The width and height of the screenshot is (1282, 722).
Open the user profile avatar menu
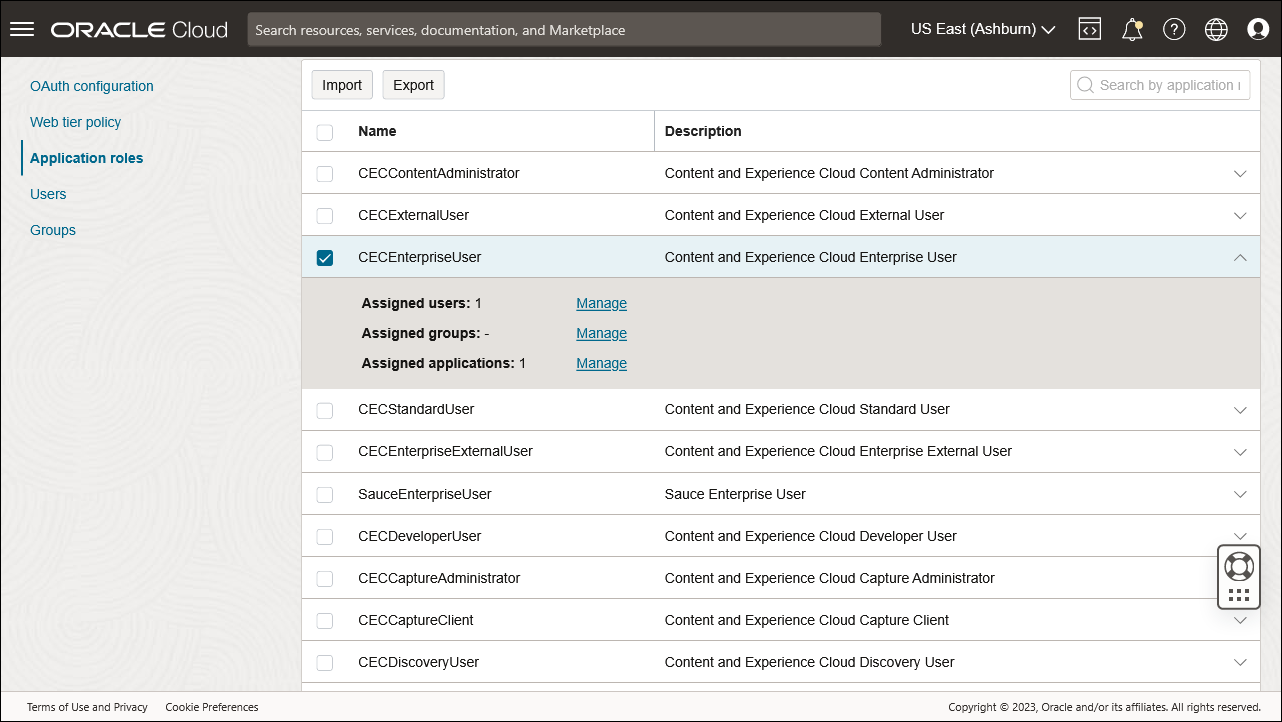[1257, 28]
